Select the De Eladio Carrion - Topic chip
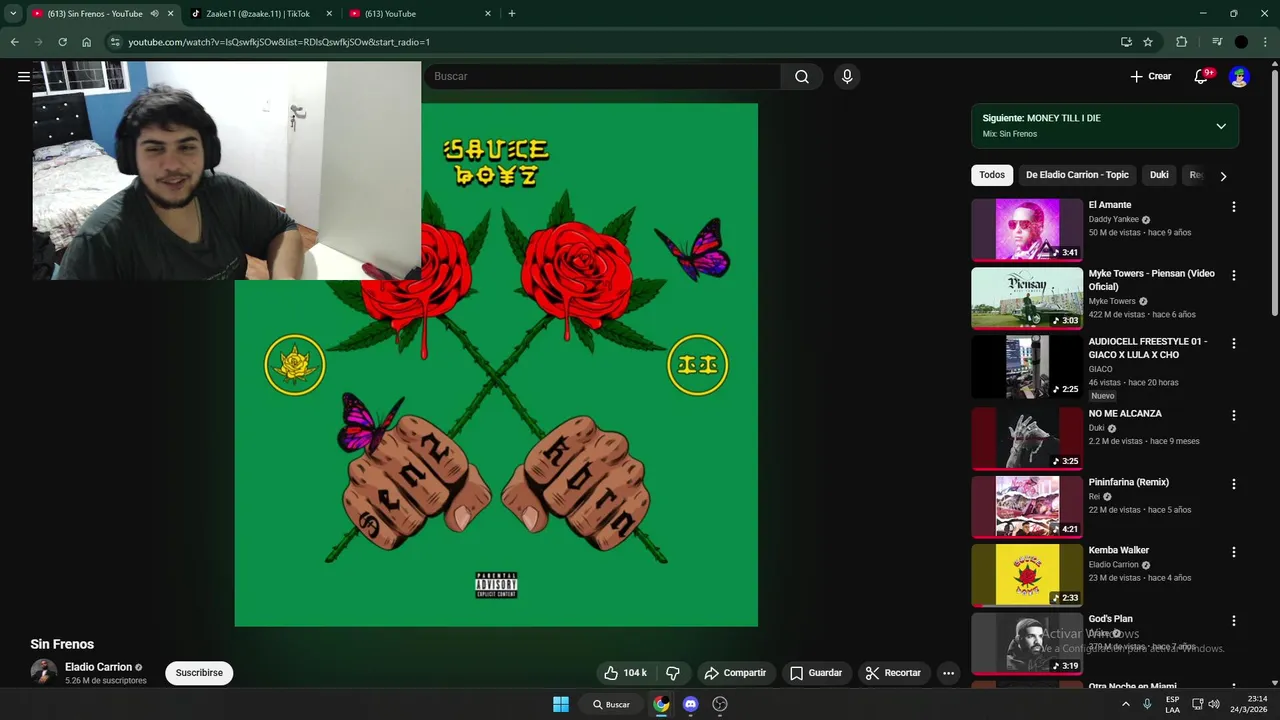Screen dimensions: 1280x720 tap(1077, 175)
